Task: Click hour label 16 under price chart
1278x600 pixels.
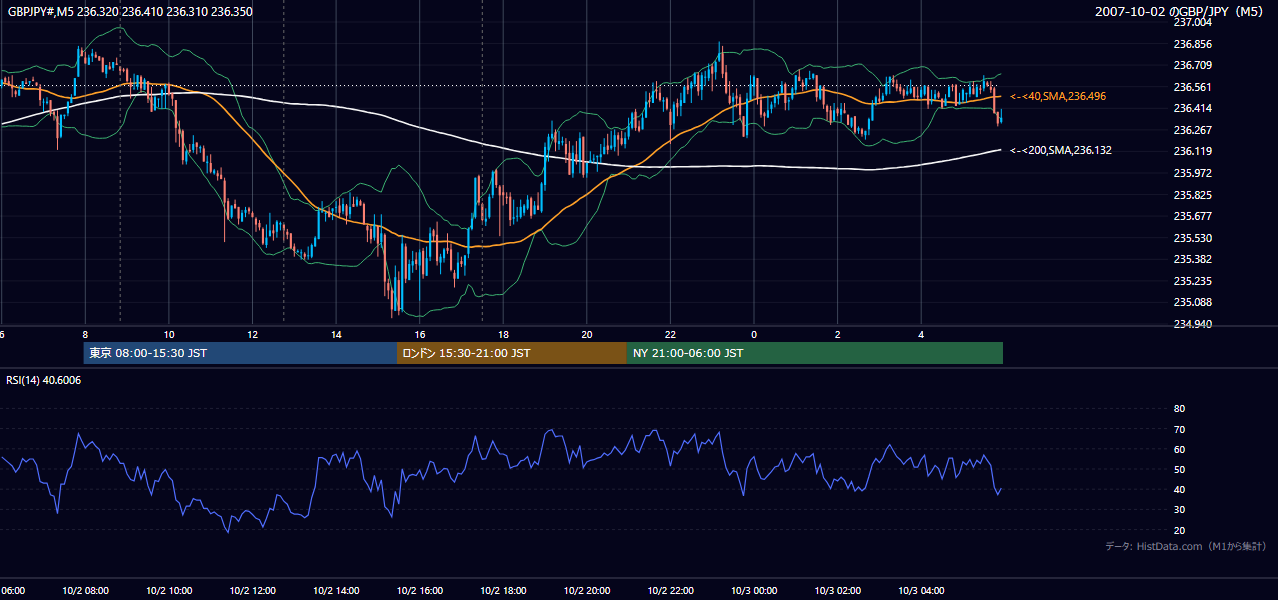Action: 420,335
